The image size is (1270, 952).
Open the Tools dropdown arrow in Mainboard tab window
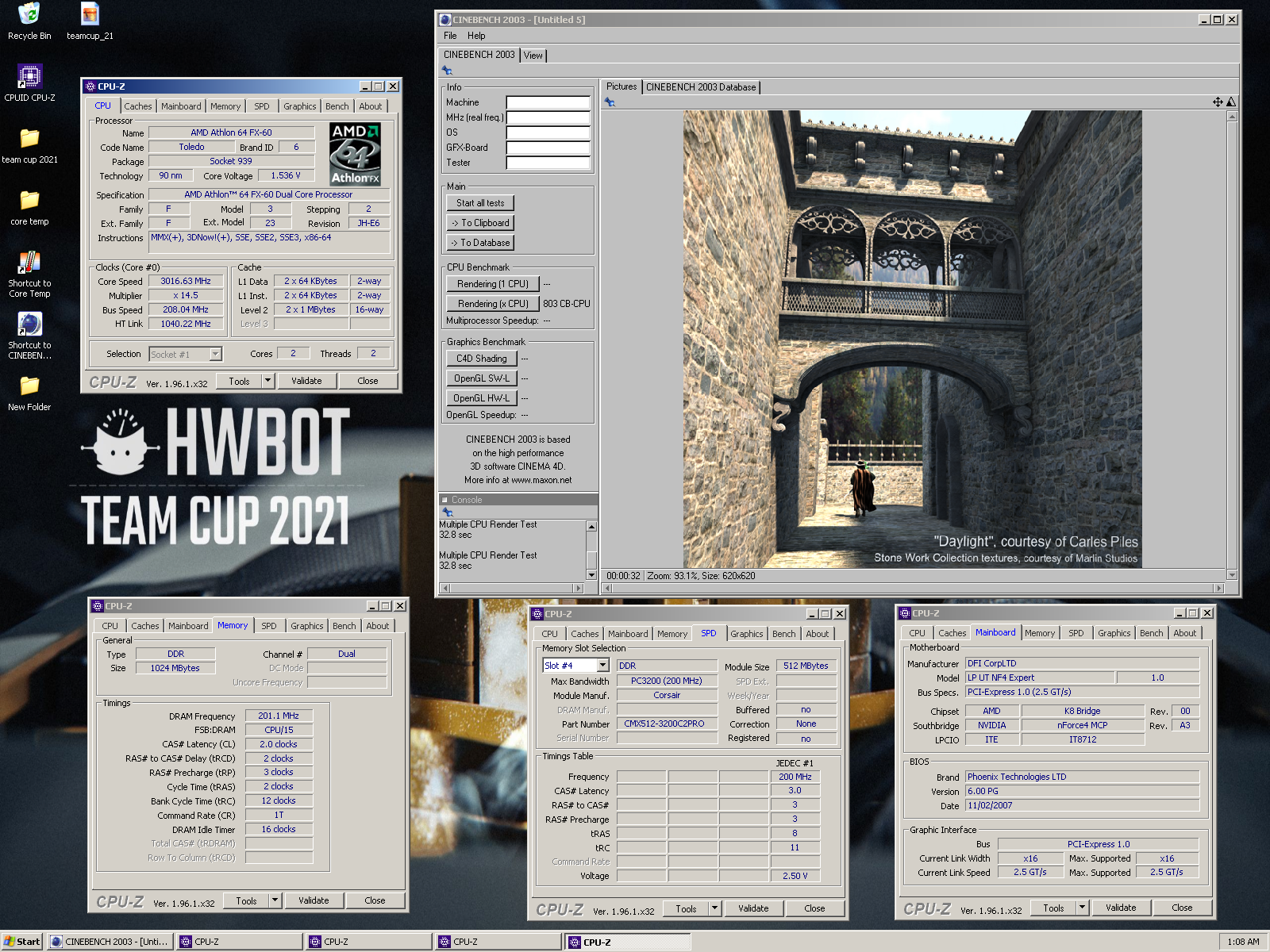point(1082,908)
